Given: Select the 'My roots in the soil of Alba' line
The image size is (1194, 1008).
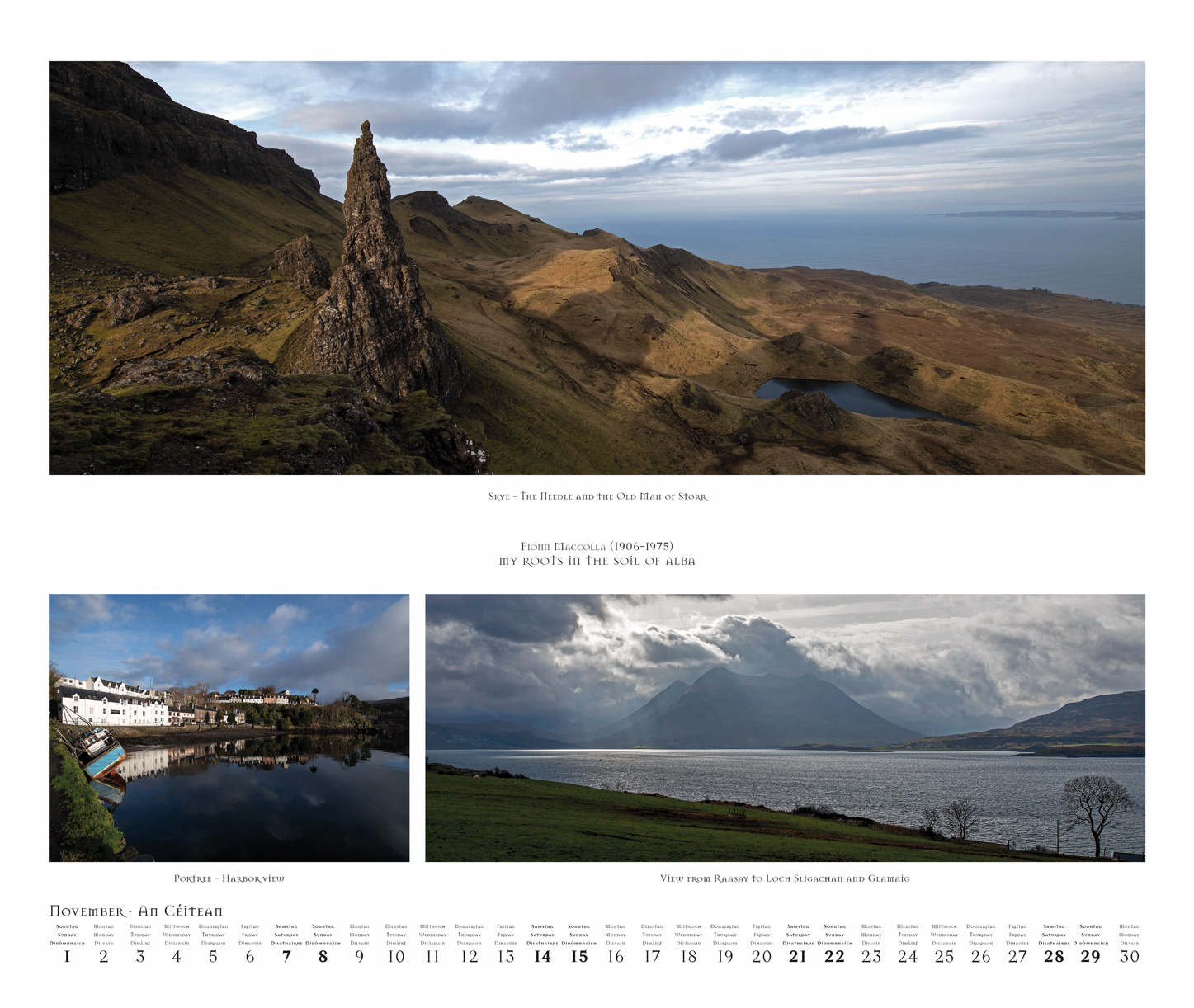Looking at the screenshot, I should (x=597, y=561).
